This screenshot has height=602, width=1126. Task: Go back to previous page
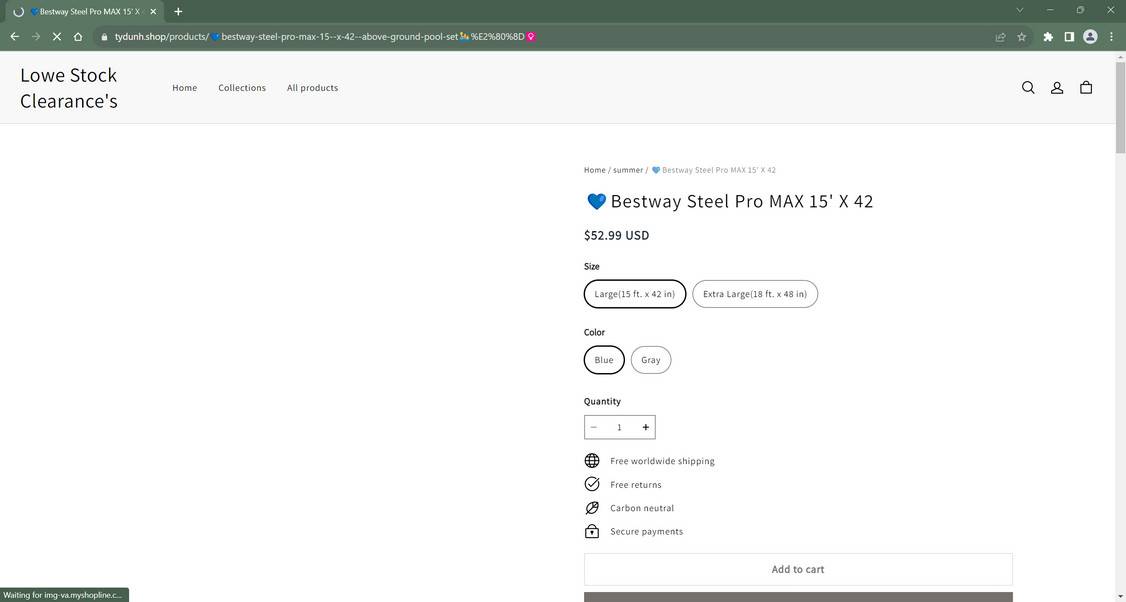click(x=14, y=37)
